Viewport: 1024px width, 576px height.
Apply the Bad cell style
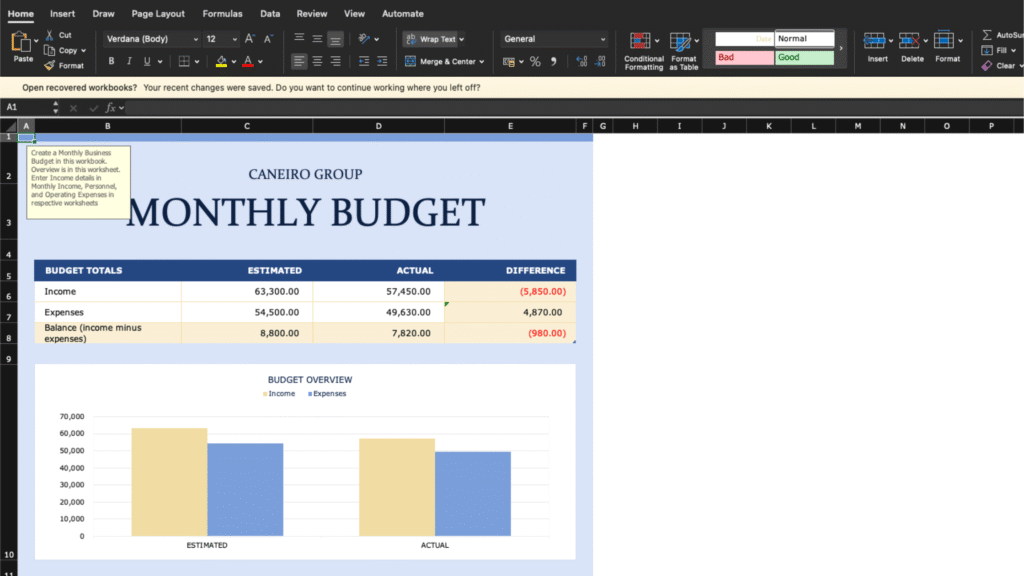click(x=744, y=57)
